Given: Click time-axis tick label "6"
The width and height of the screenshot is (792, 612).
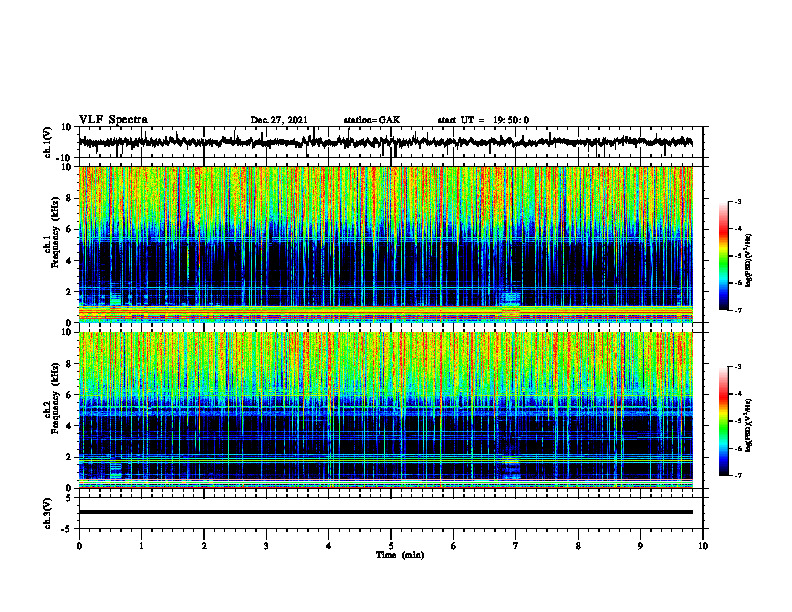Looking at the screenshot, I should point(454,546).
